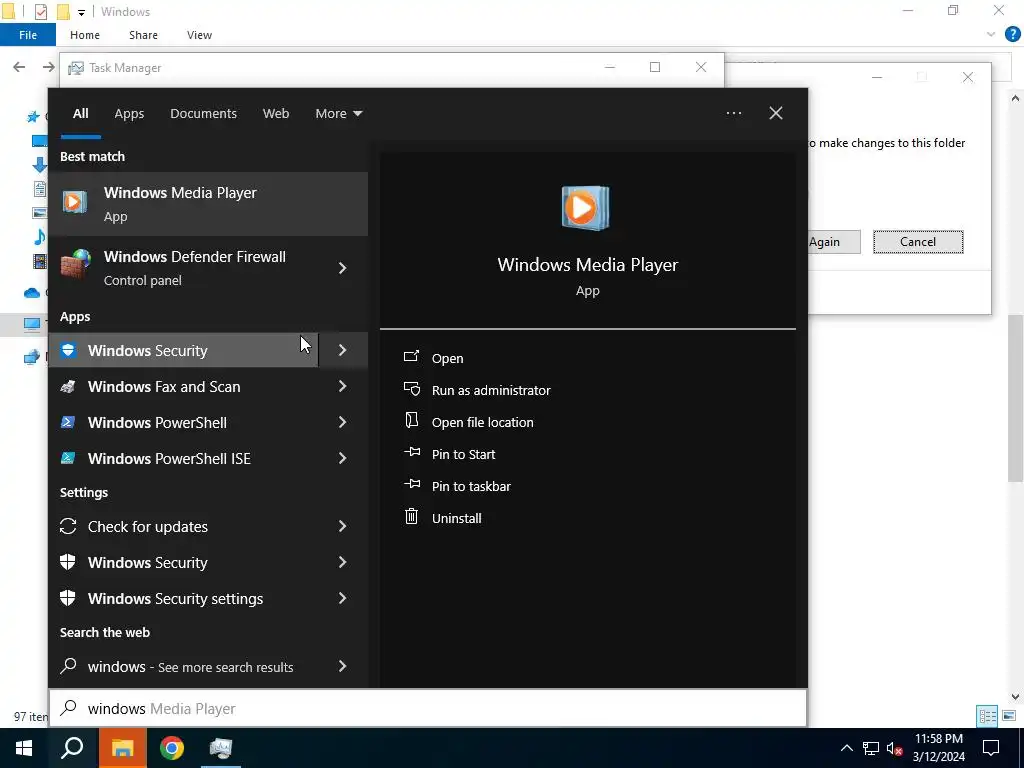Click the Windows PowerShell ISE icon

(x=68, y=458)
